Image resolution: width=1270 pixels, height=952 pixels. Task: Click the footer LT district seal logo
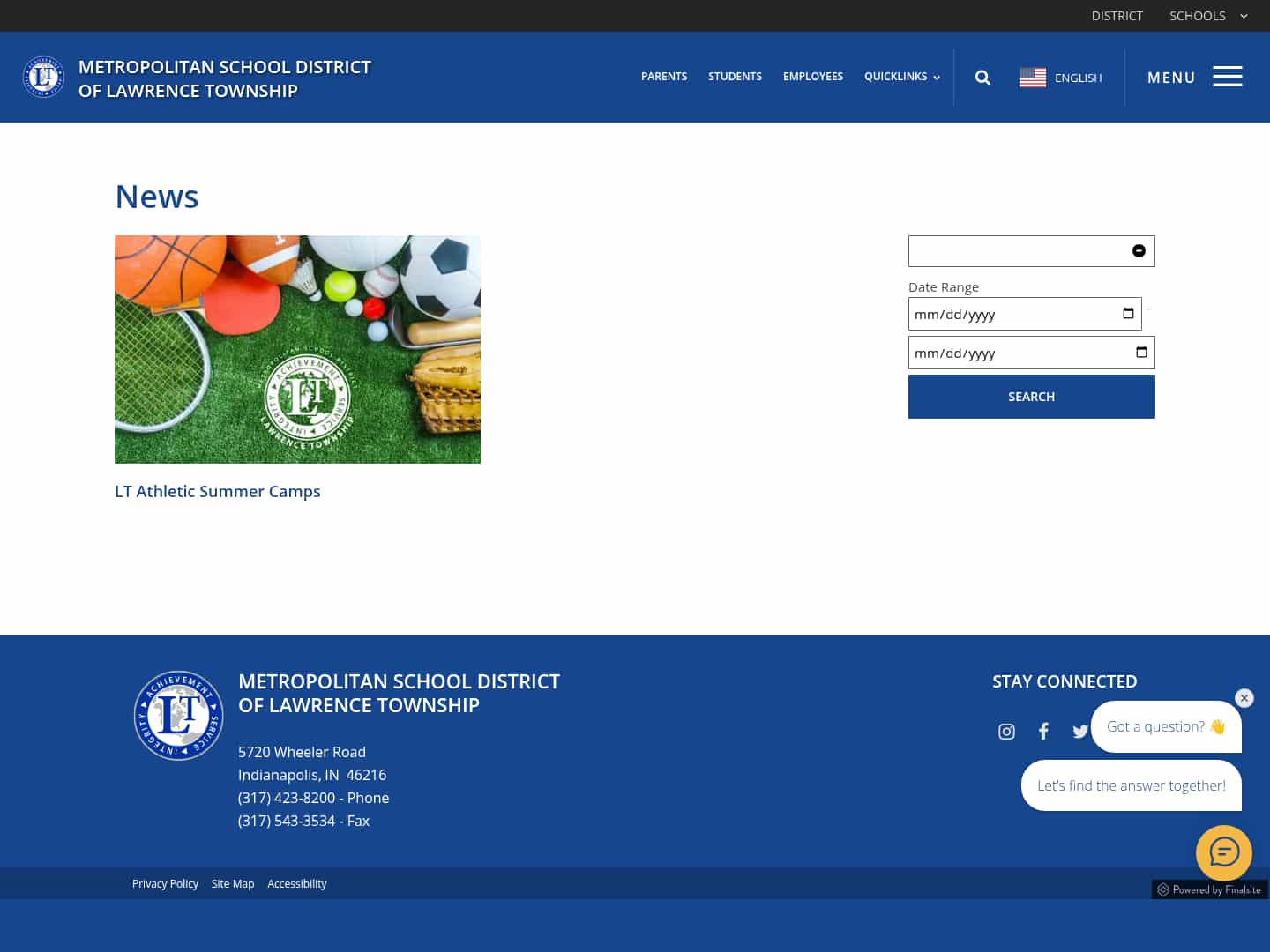point(178,716)
